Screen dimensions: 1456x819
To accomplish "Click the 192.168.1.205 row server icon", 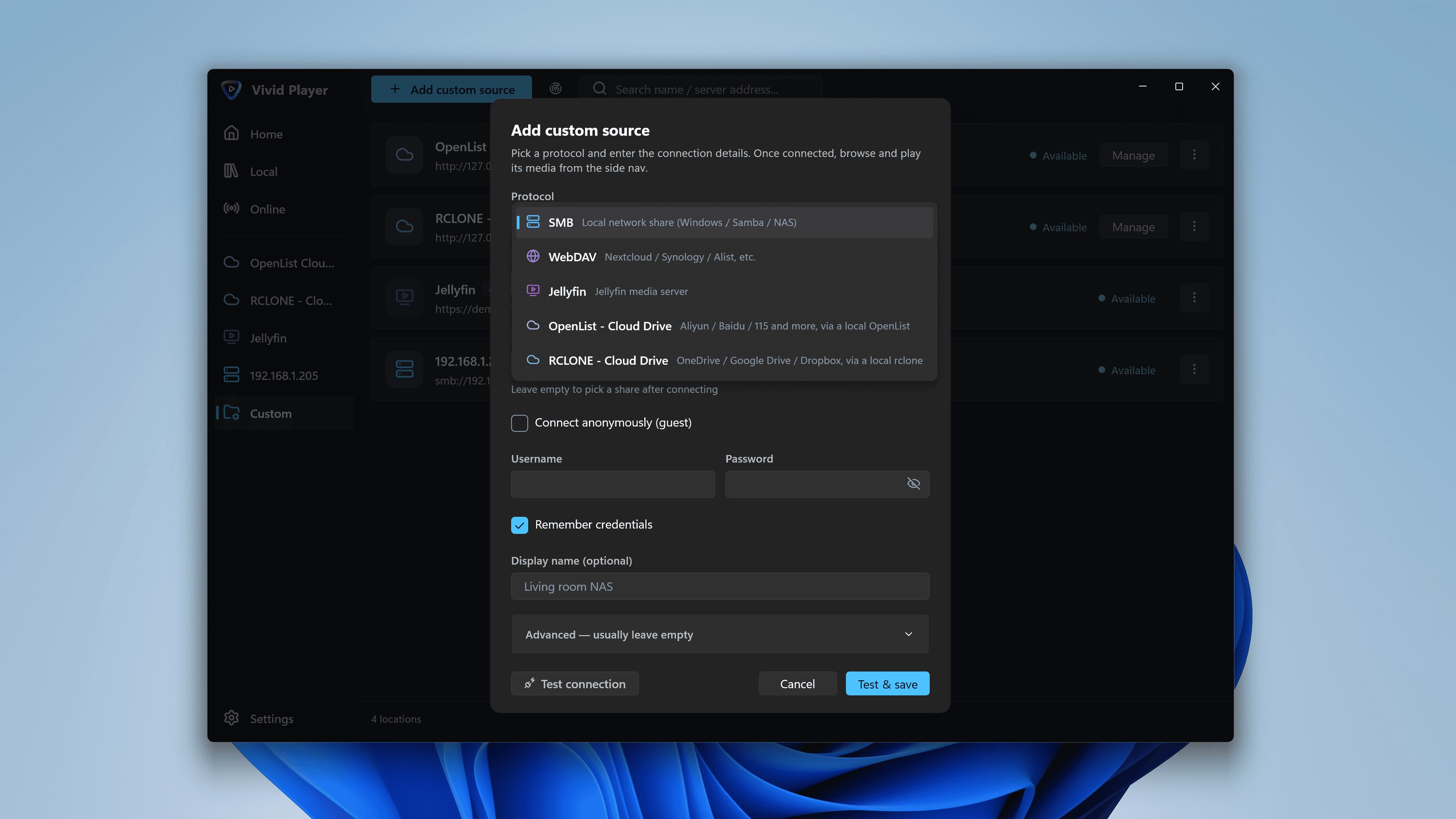I will [x=404, y=370].
